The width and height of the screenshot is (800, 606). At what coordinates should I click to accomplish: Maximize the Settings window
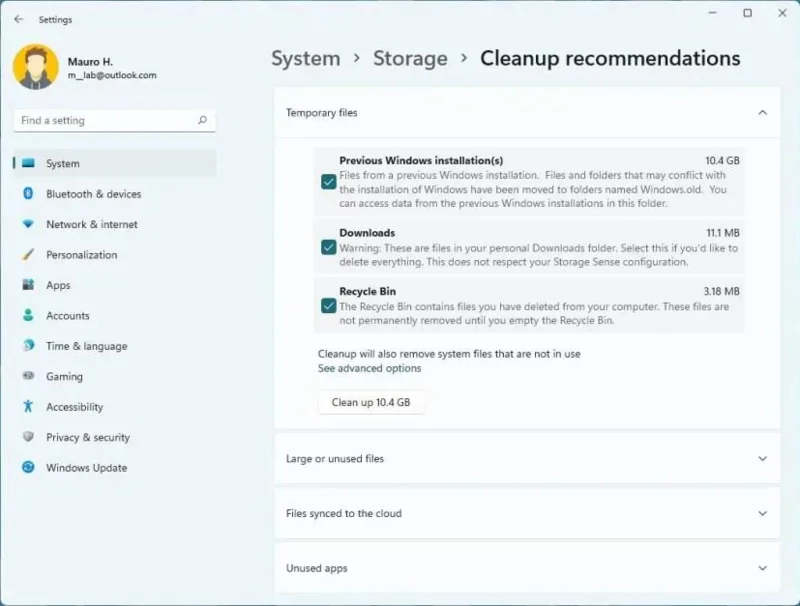pyautogui.click(x=747, y=13)
